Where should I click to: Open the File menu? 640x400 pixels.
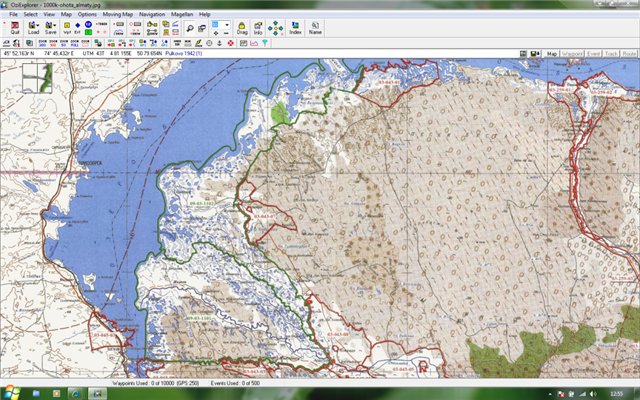click(x=13, y=14)
